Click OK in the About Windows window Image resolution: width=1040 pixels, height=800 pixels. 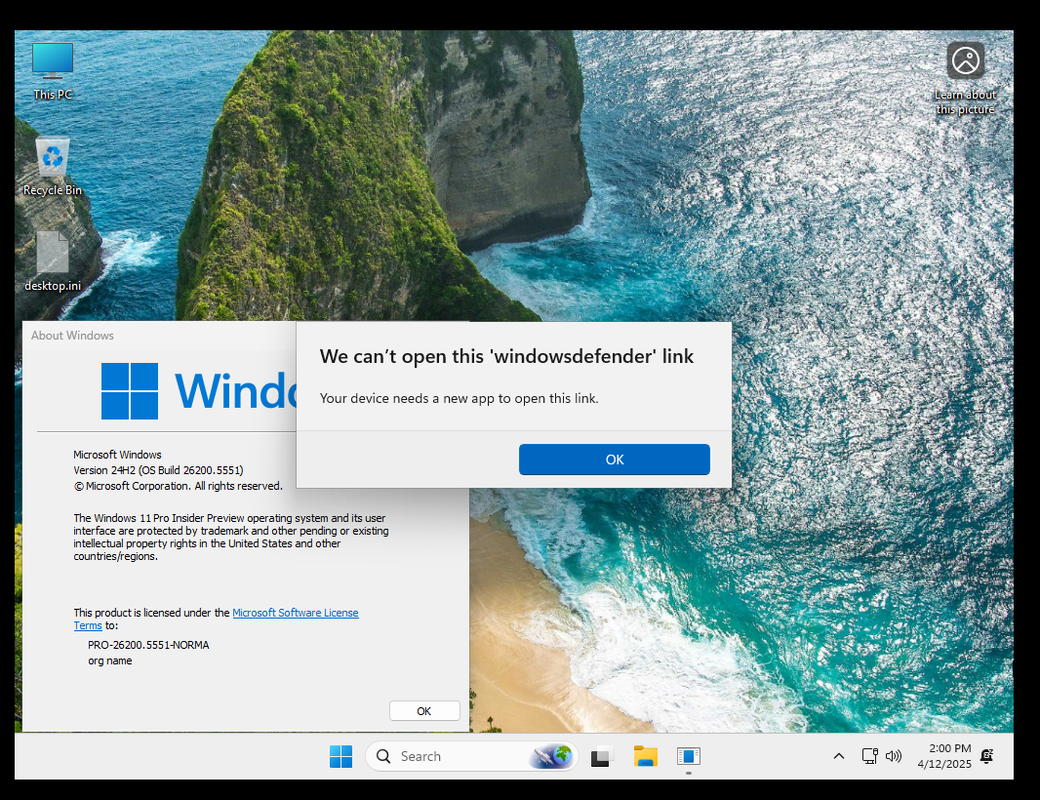[x=424, y=711]
